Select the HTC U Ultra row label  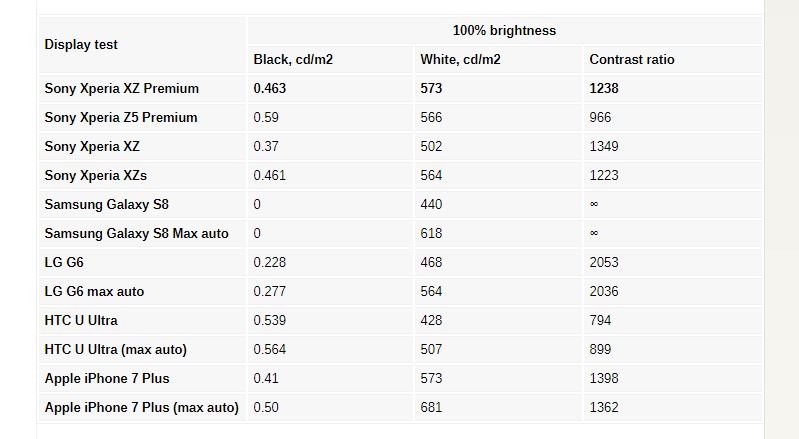(81, 321)
